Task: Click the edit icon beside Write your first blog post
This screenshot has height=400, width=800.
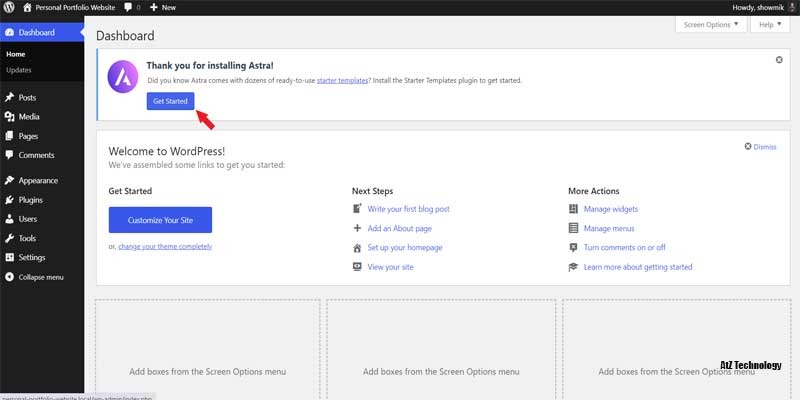Action: (x=357, y=209)
